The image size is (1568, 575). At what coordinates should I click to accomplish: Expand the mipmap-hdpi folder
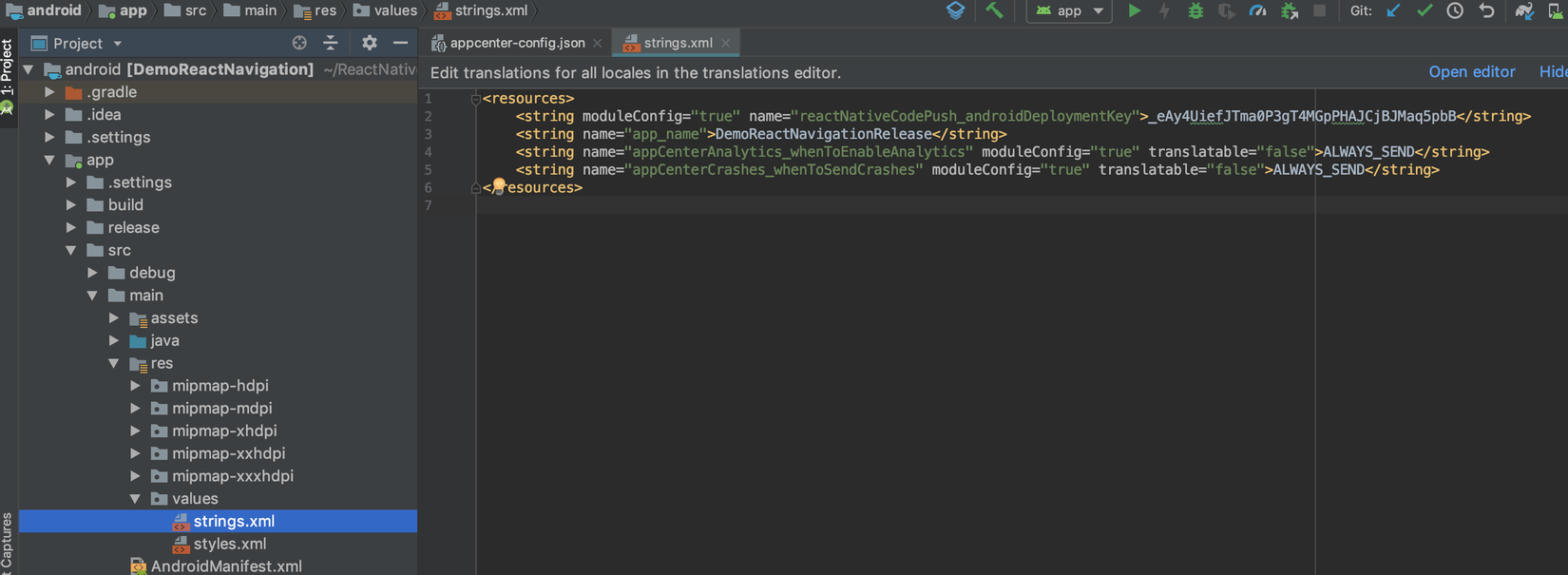(135, 386)
